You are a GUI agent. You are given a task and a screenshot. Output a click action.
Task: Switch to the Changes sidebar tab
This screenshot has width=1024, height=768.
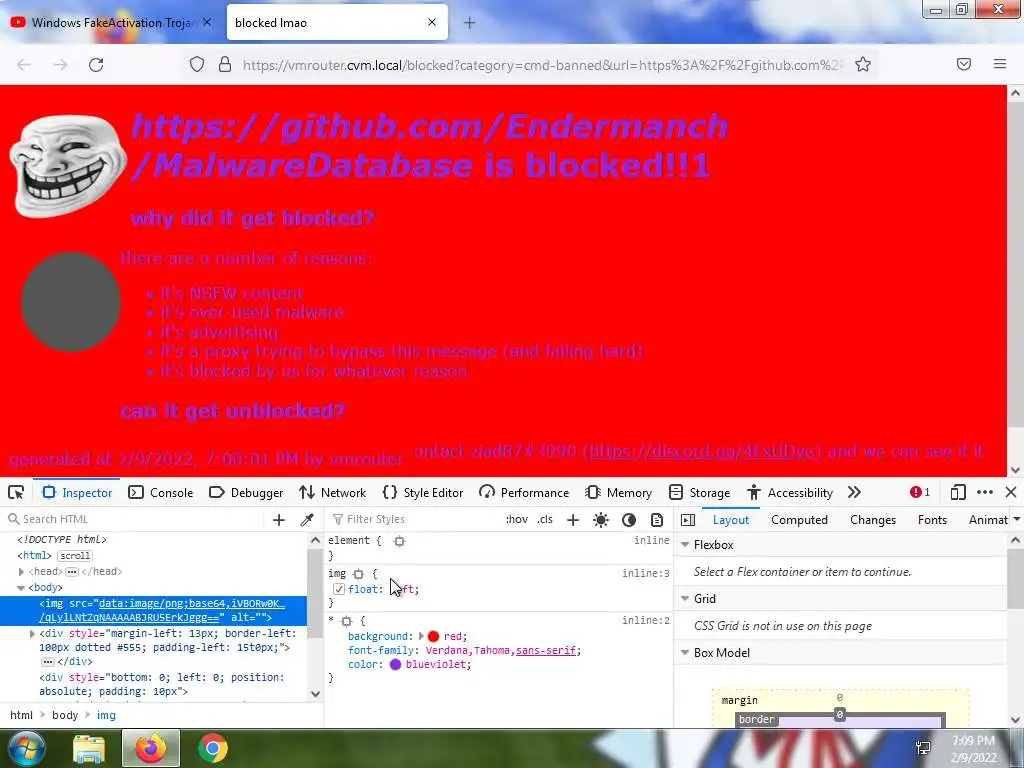coord(872,520)
